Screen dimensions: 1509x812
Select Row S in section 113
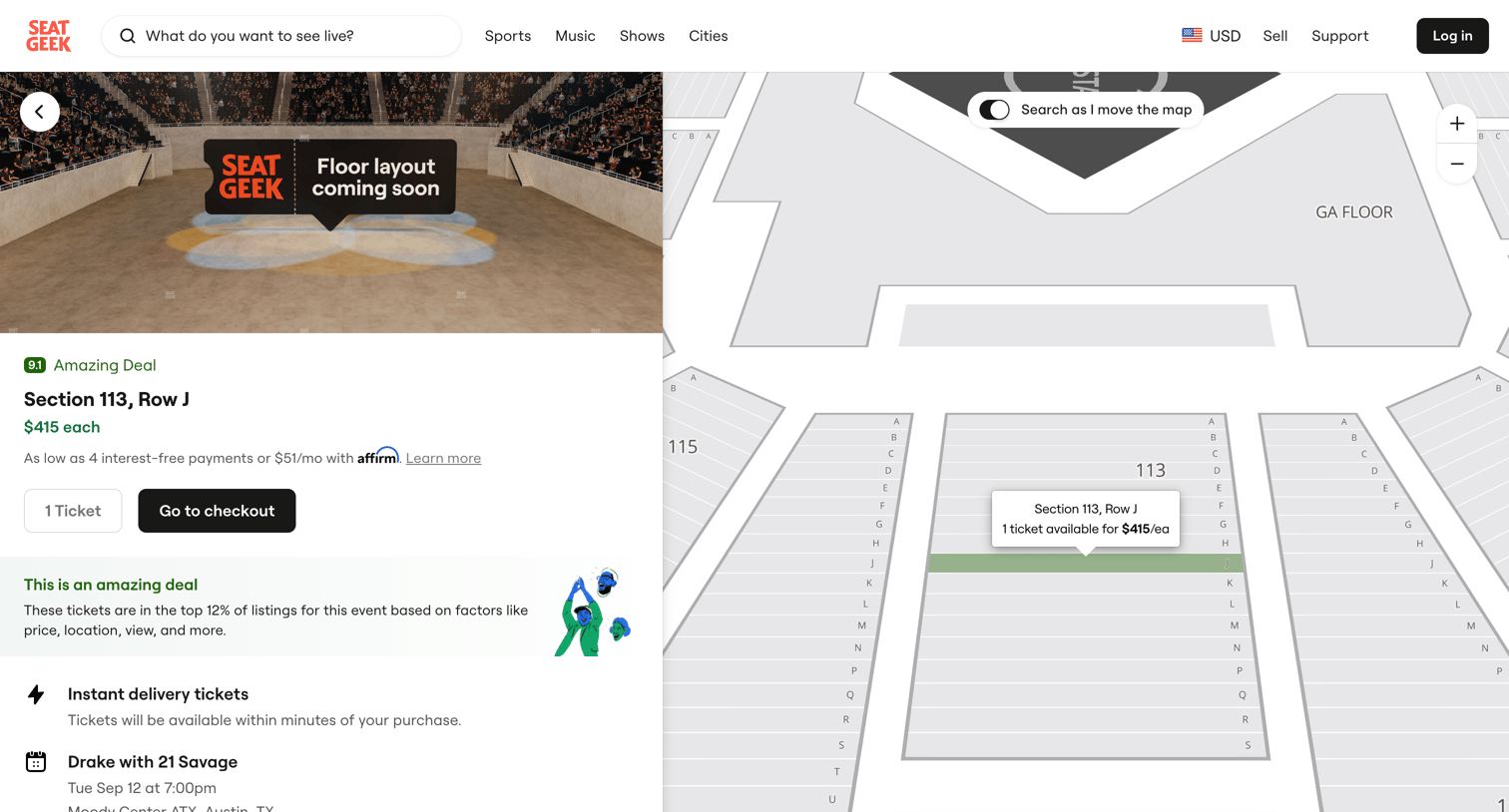pos(1085,745)
